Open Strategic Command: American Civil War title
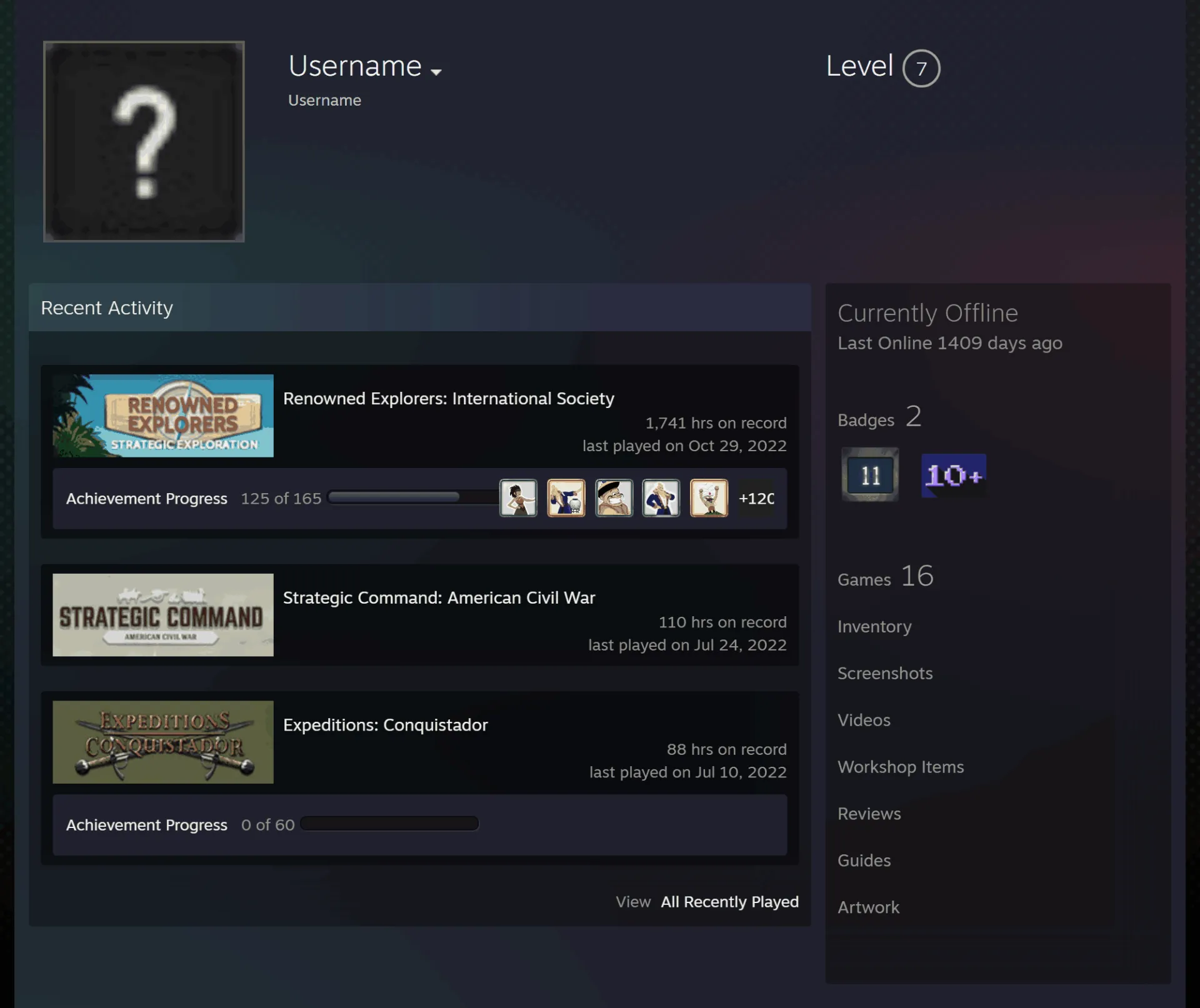This screenshot has width=1200, height=1008. pyautogui.click(x=439, y=598)
